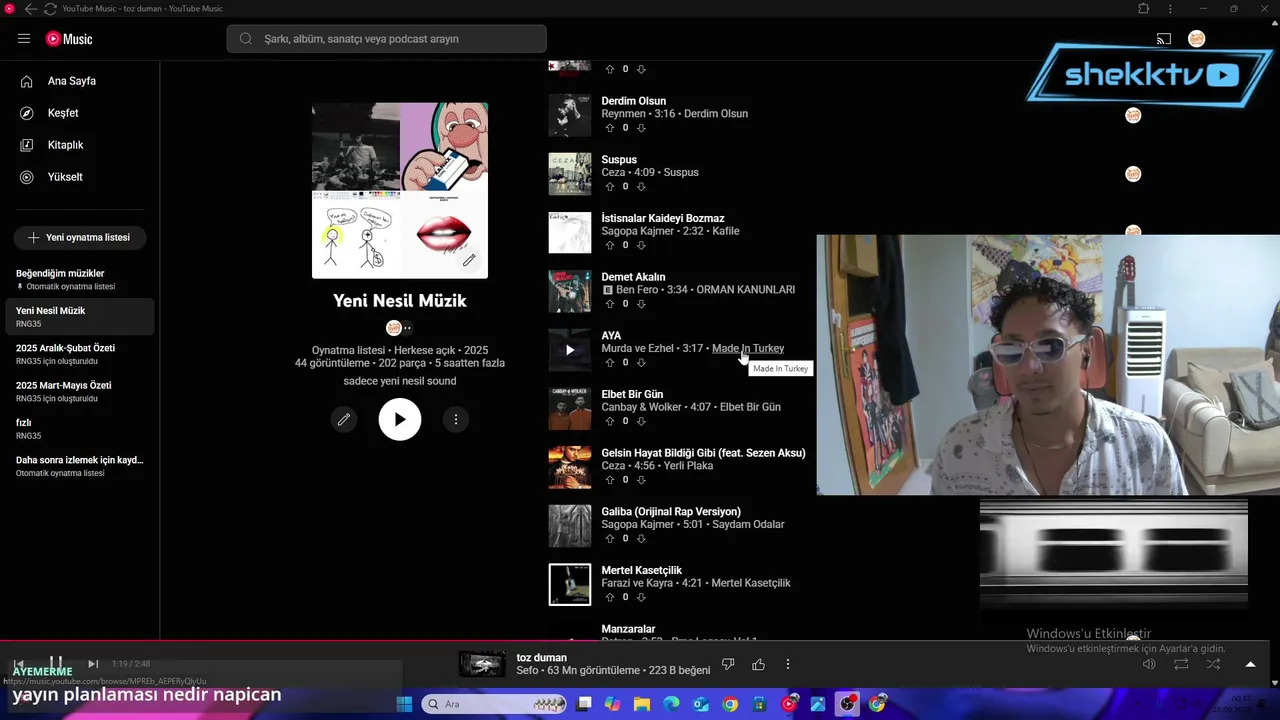Expand the collaborators dots under playlist title
Screen dimensions: 1280x720
[407, 328]
